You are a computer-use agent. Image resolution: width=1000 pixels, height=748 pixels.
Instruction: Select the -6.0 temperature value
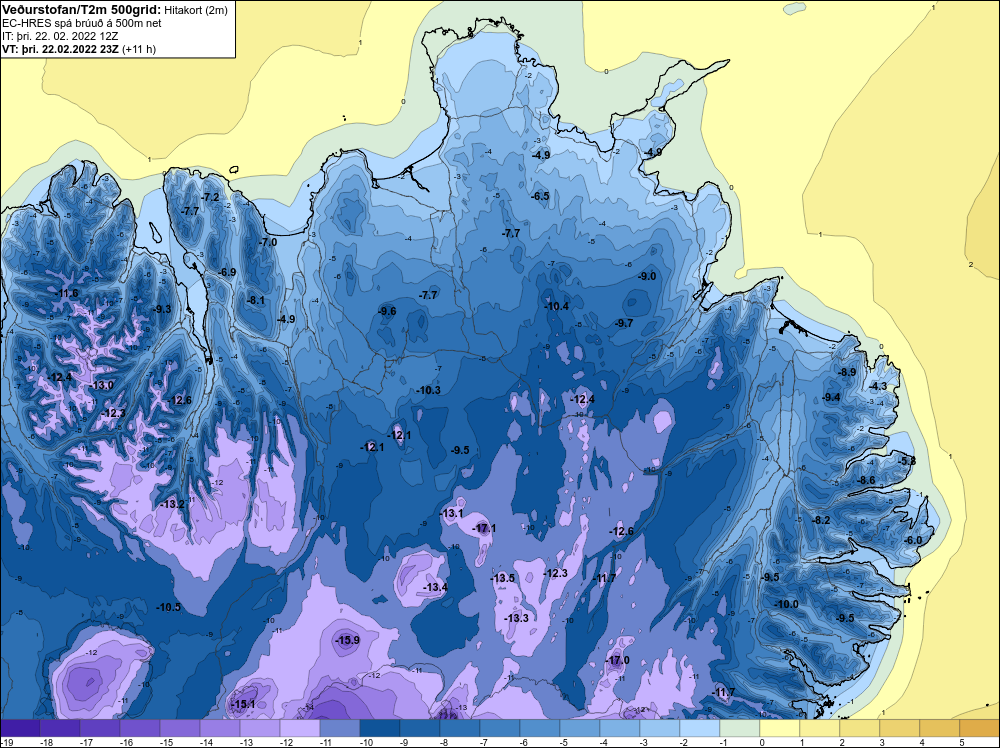coord(913,540)
